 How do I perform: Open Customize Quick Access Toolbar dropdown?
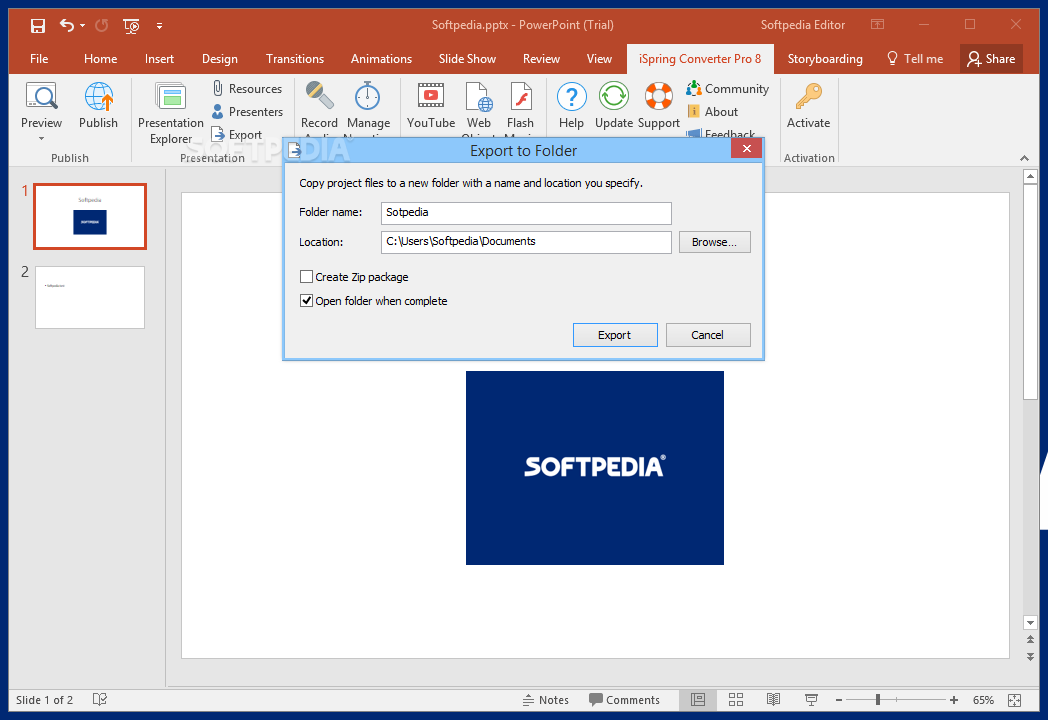(x=159, y=26)
